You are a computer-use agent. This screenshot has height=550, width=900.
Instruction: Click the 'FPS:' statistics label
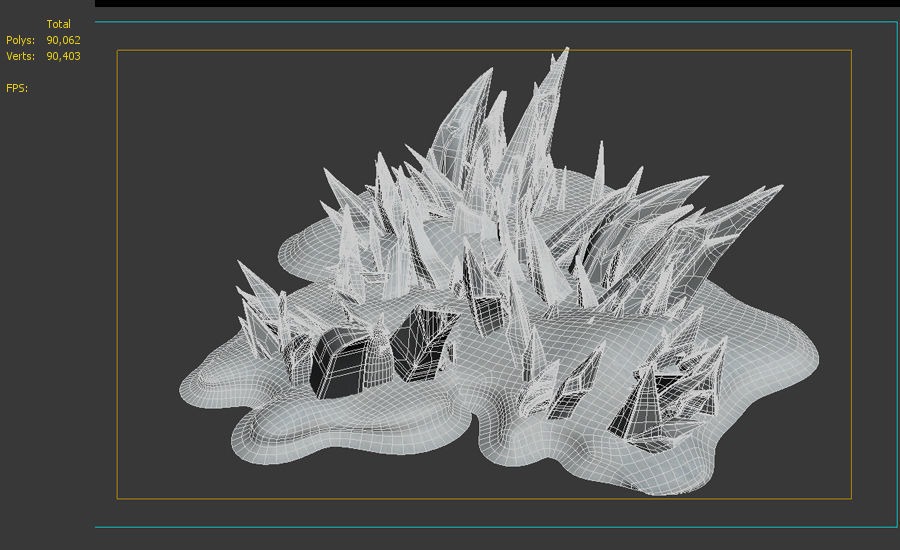pos(17,88)
